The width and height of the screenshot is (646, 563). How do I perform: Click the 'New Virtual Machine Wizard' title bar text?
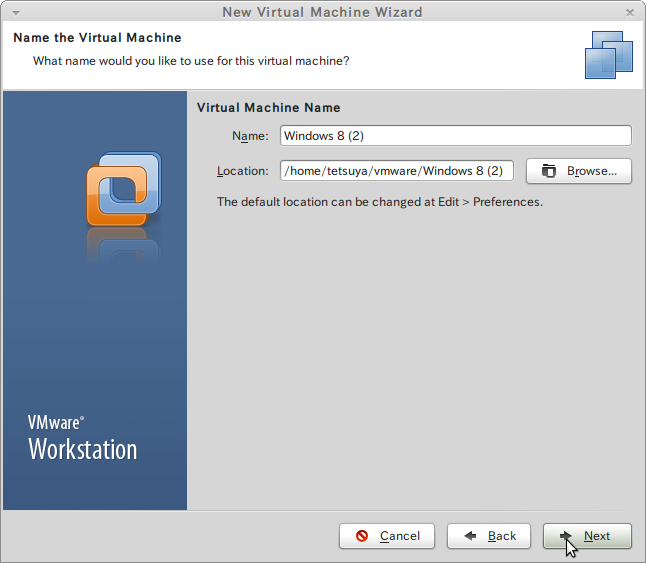click(x=322, y=12)
